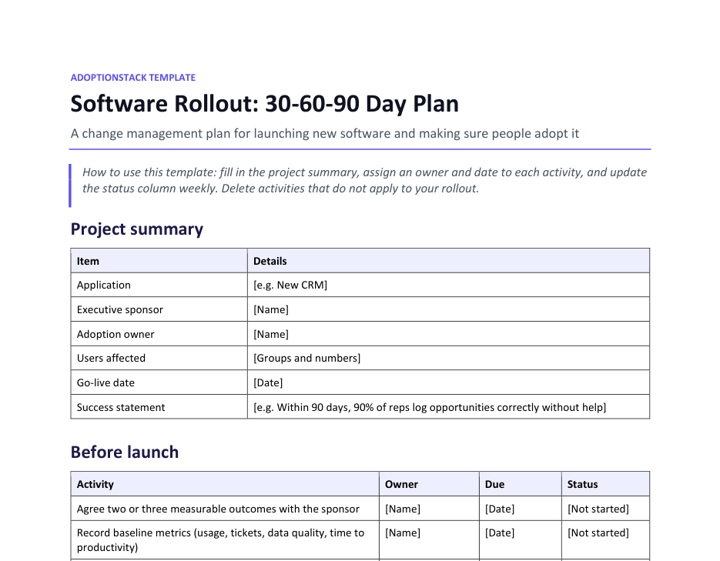Click the '[e.g. Within 90 days...' success example cell

pyautogui.click(x=449, y=407)
